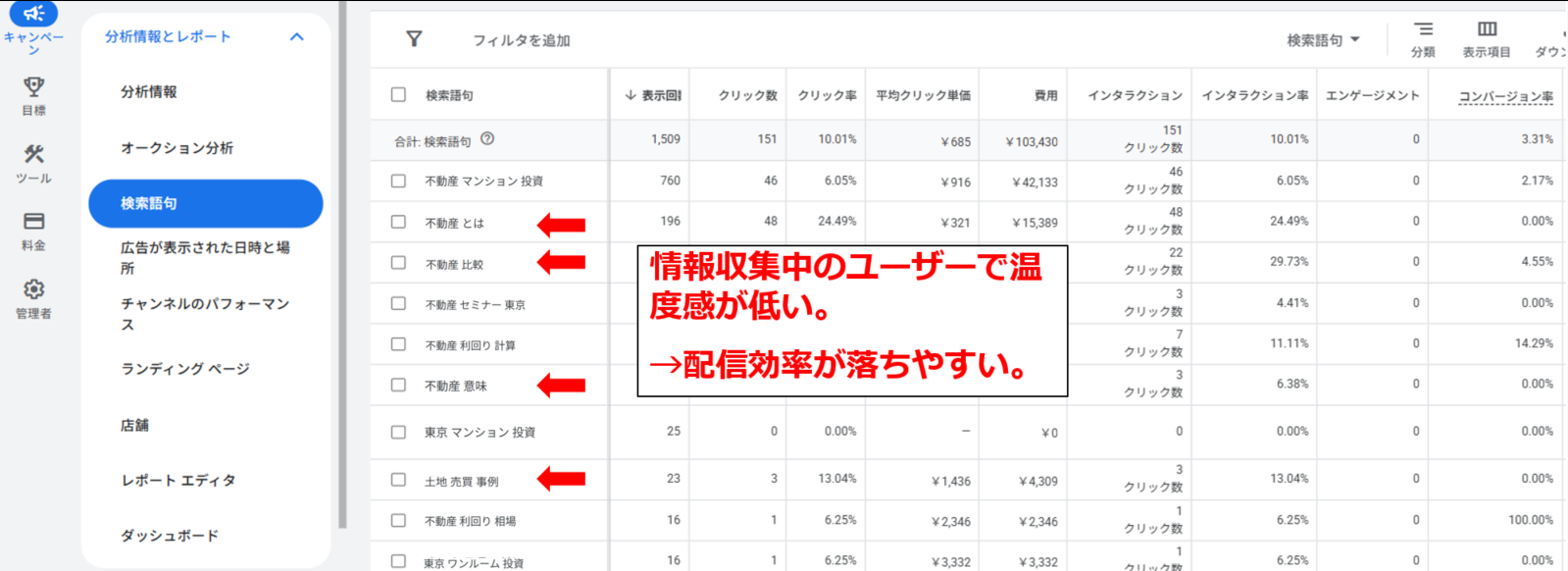
Task: Click the Campaigns megaphone icon
Action: pos(33,14)
